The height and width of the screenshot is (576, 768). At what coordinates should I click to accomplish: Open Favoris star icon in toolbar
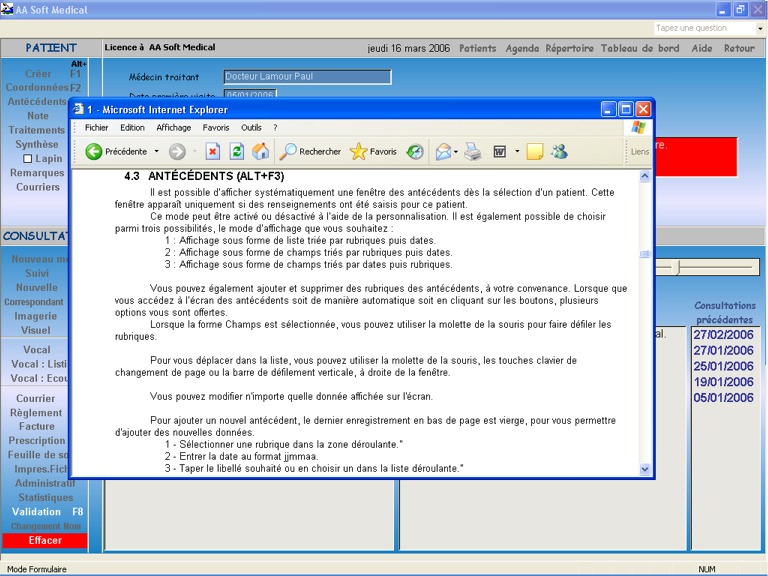tap(358, 151)
